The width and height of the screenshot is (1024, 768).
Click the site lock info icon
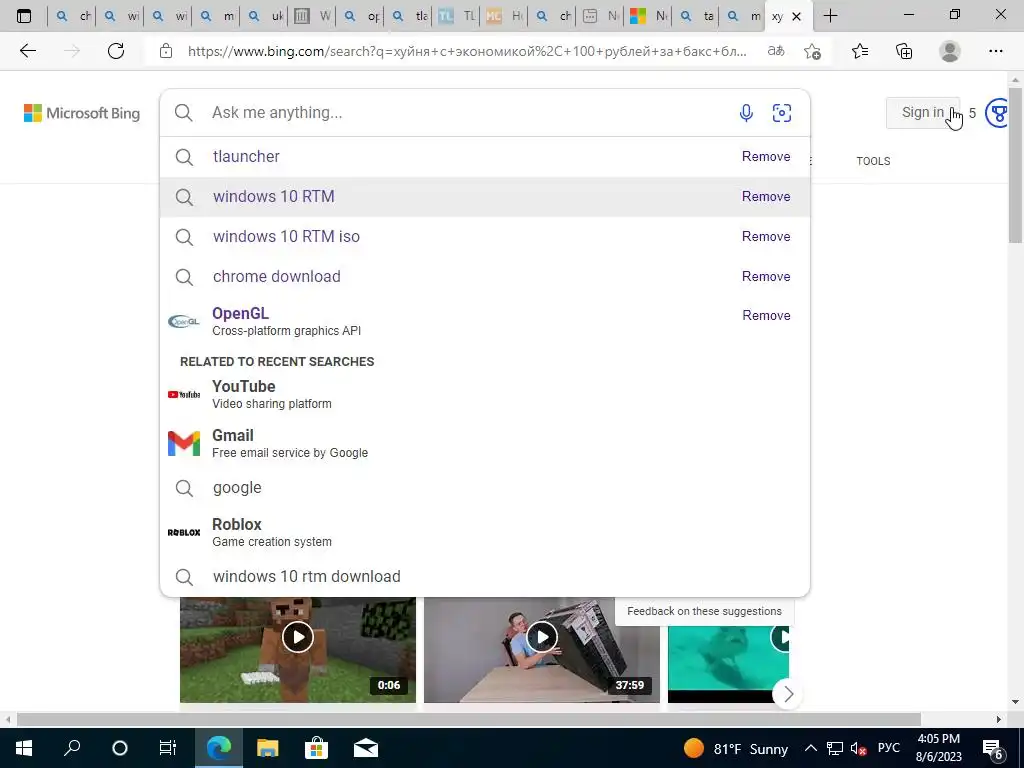(x=166, y=51)
